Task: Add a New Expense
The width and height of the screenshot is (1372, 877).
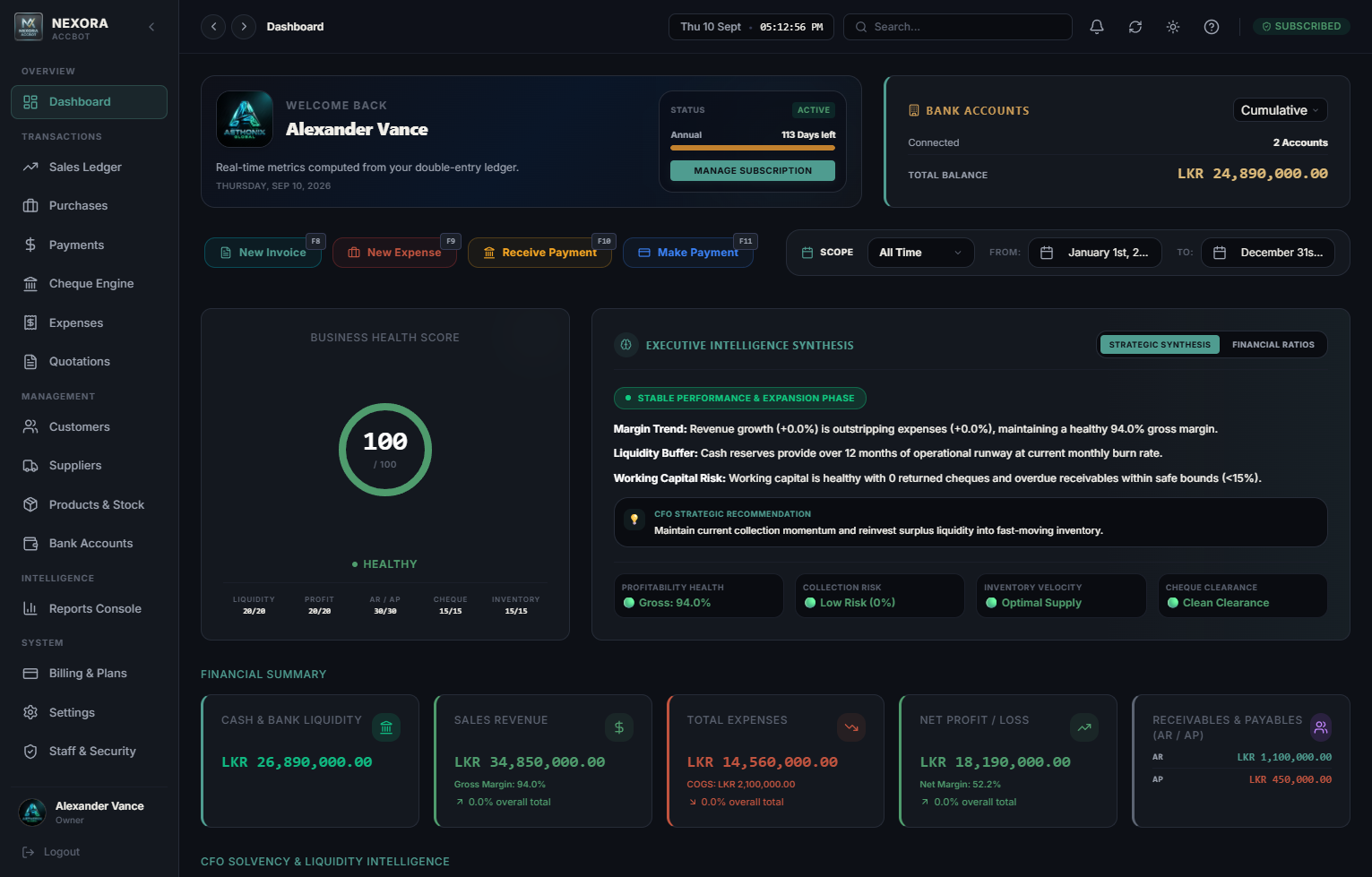Action: 394,253
